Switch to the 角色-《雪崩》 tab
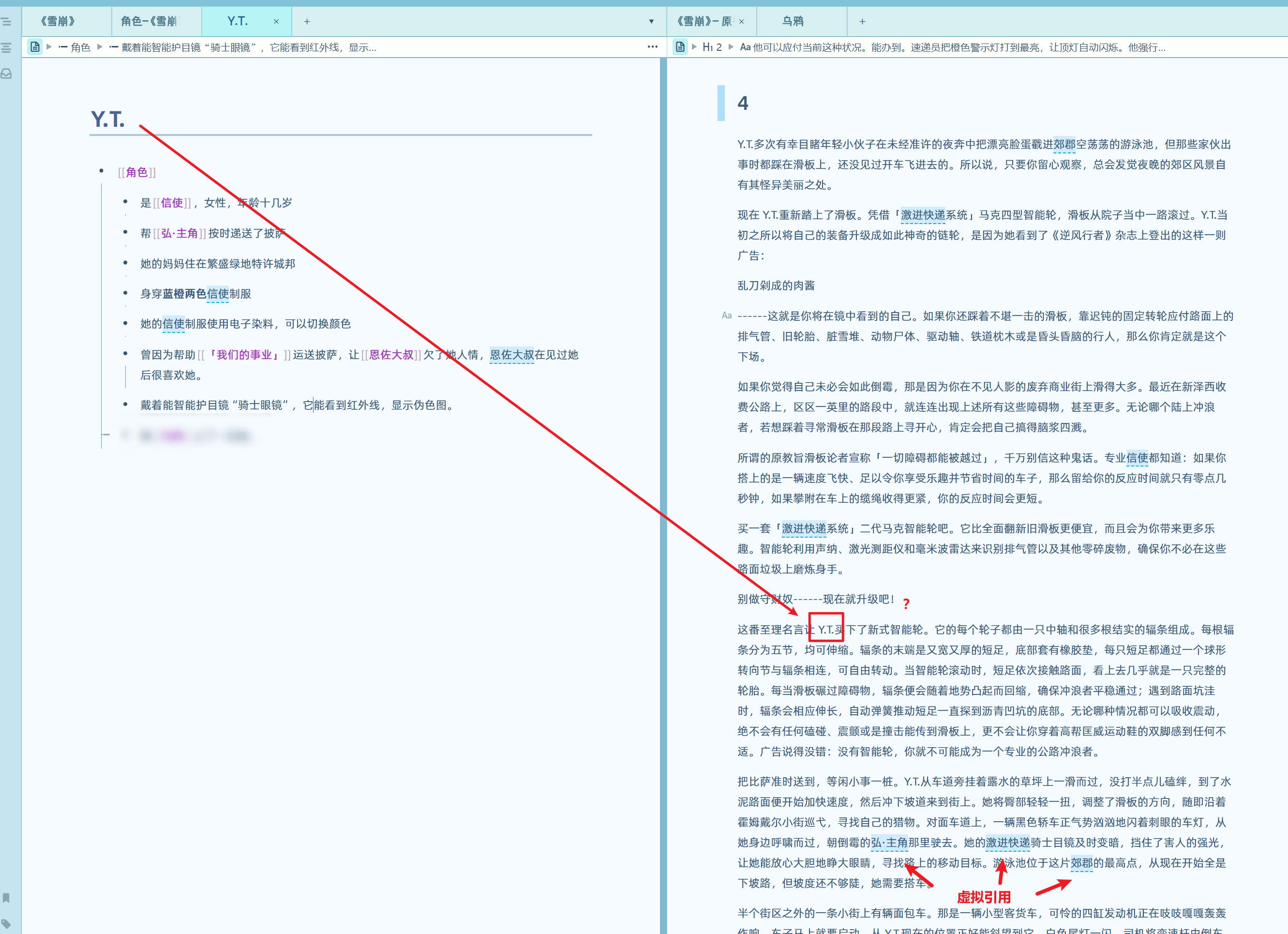1288x934 pixels. point(149,22)
